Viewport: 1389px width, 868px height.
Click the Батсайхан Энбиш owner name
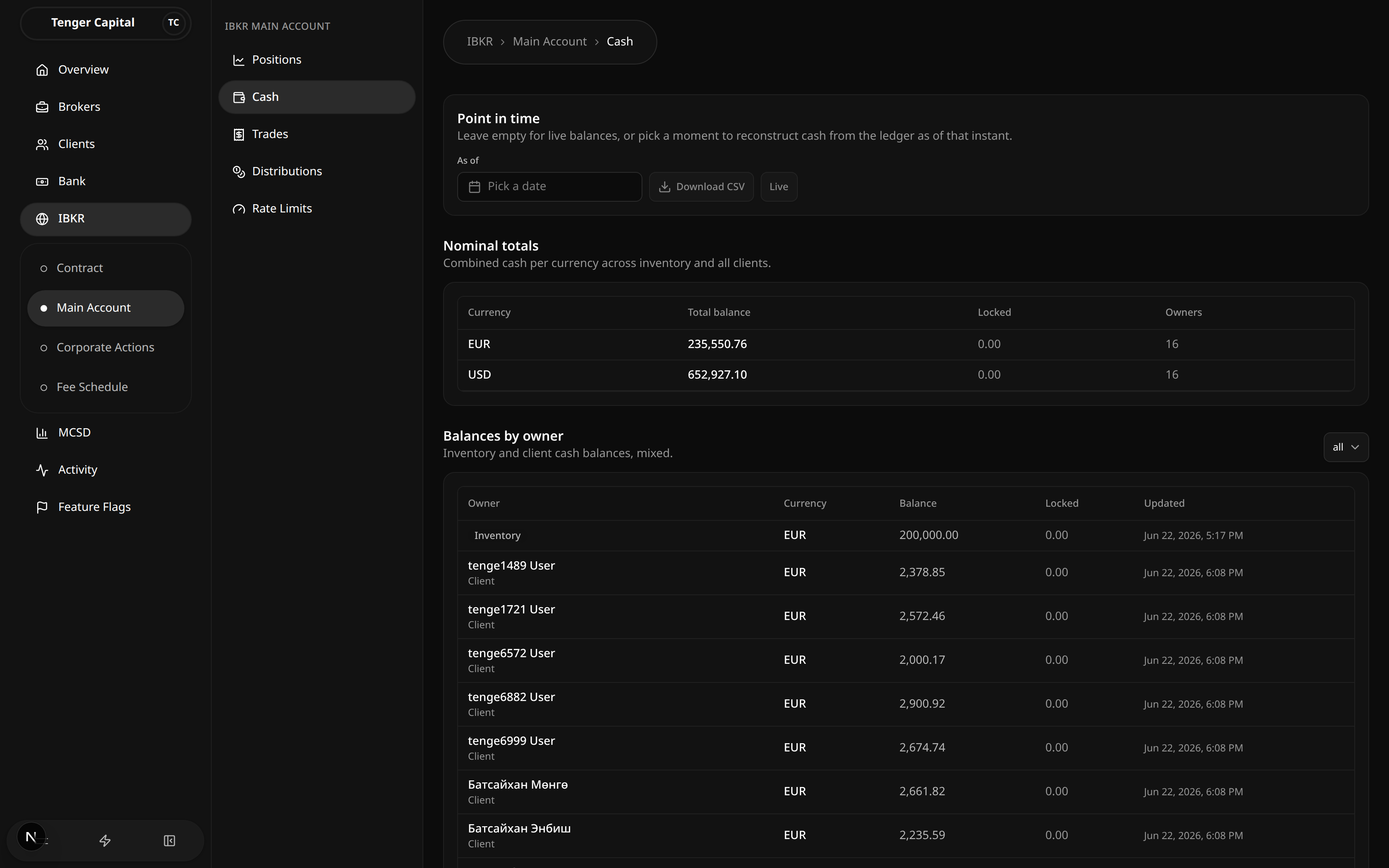click(x=519, y=828)
